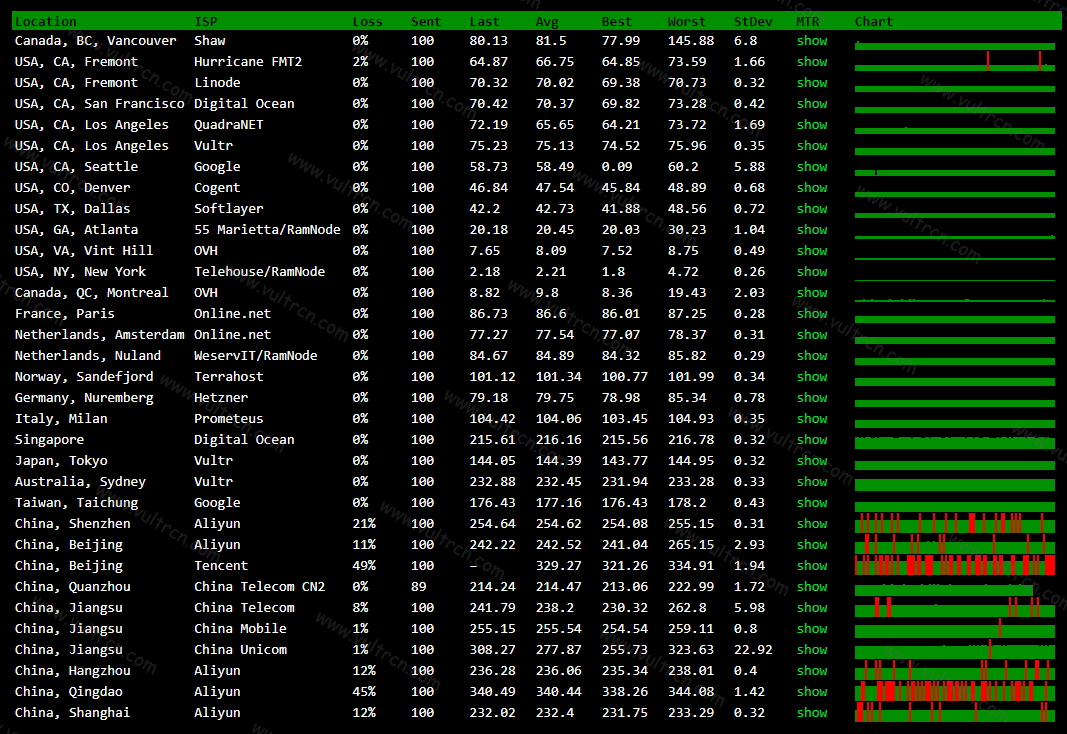
Task: Open show link for New York Telehouse row
Action: click(x=812, y=272)
